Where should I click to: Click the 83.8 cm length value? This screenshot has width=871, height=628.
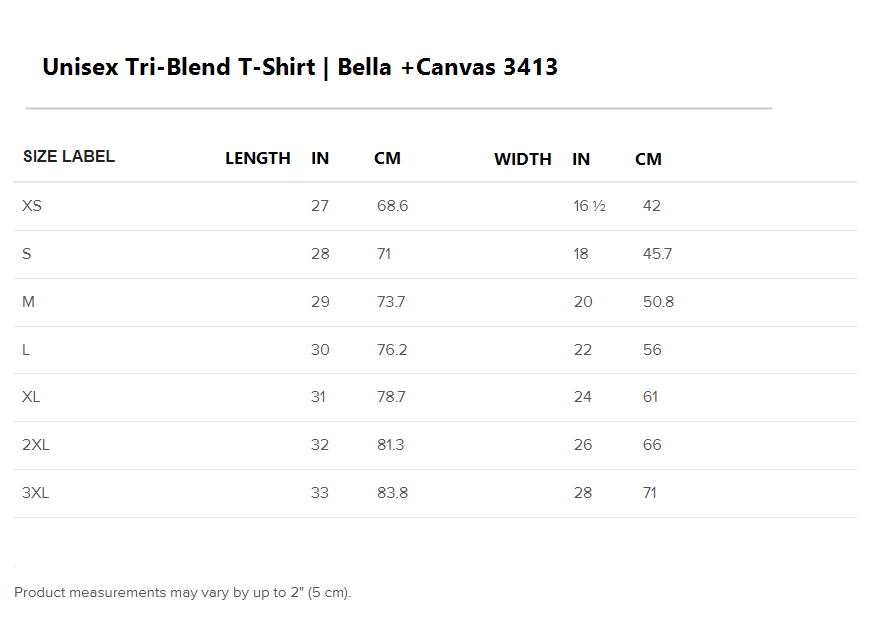392,493
